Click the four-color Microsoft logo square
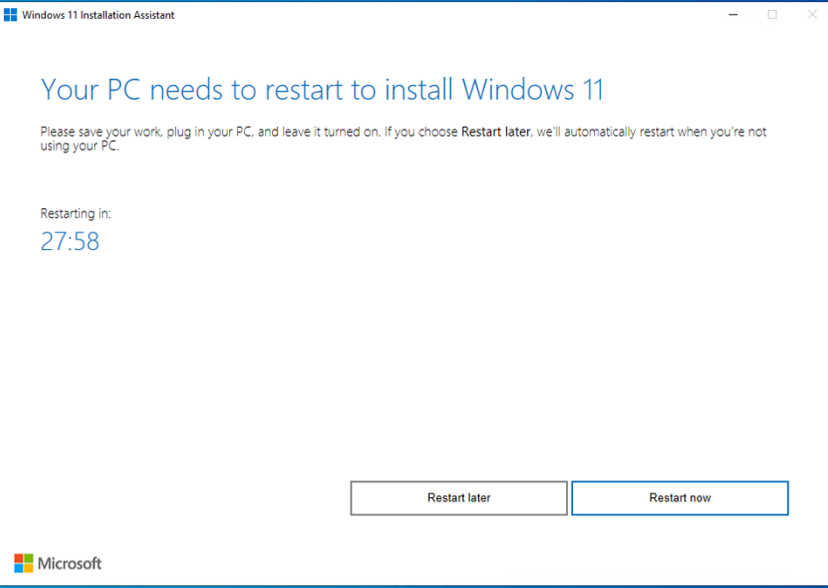Viewport: 828px width, 588px height. [23, 563]
